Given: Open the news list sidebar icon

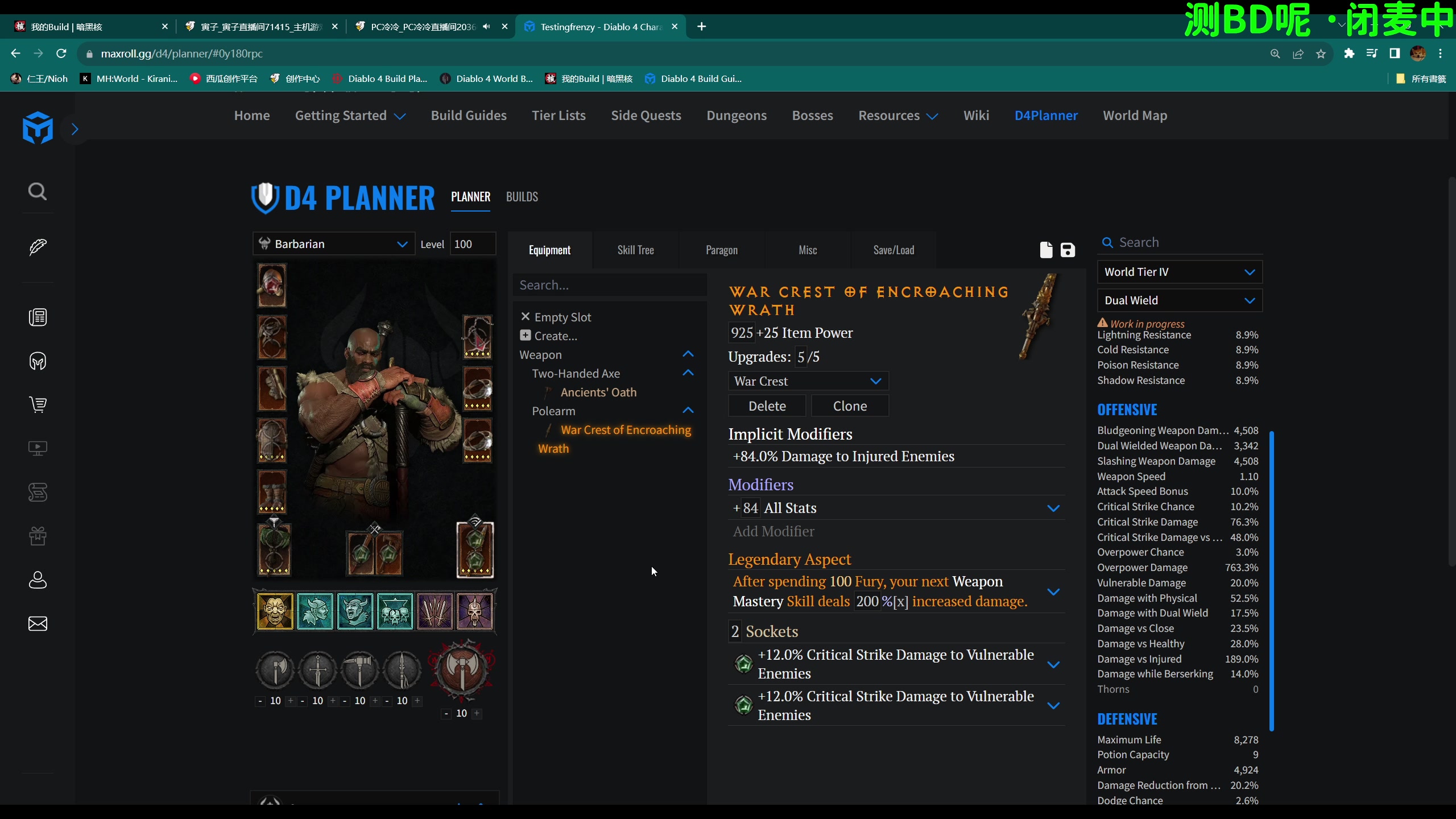Looking at the screenshot, I should 38,317.
